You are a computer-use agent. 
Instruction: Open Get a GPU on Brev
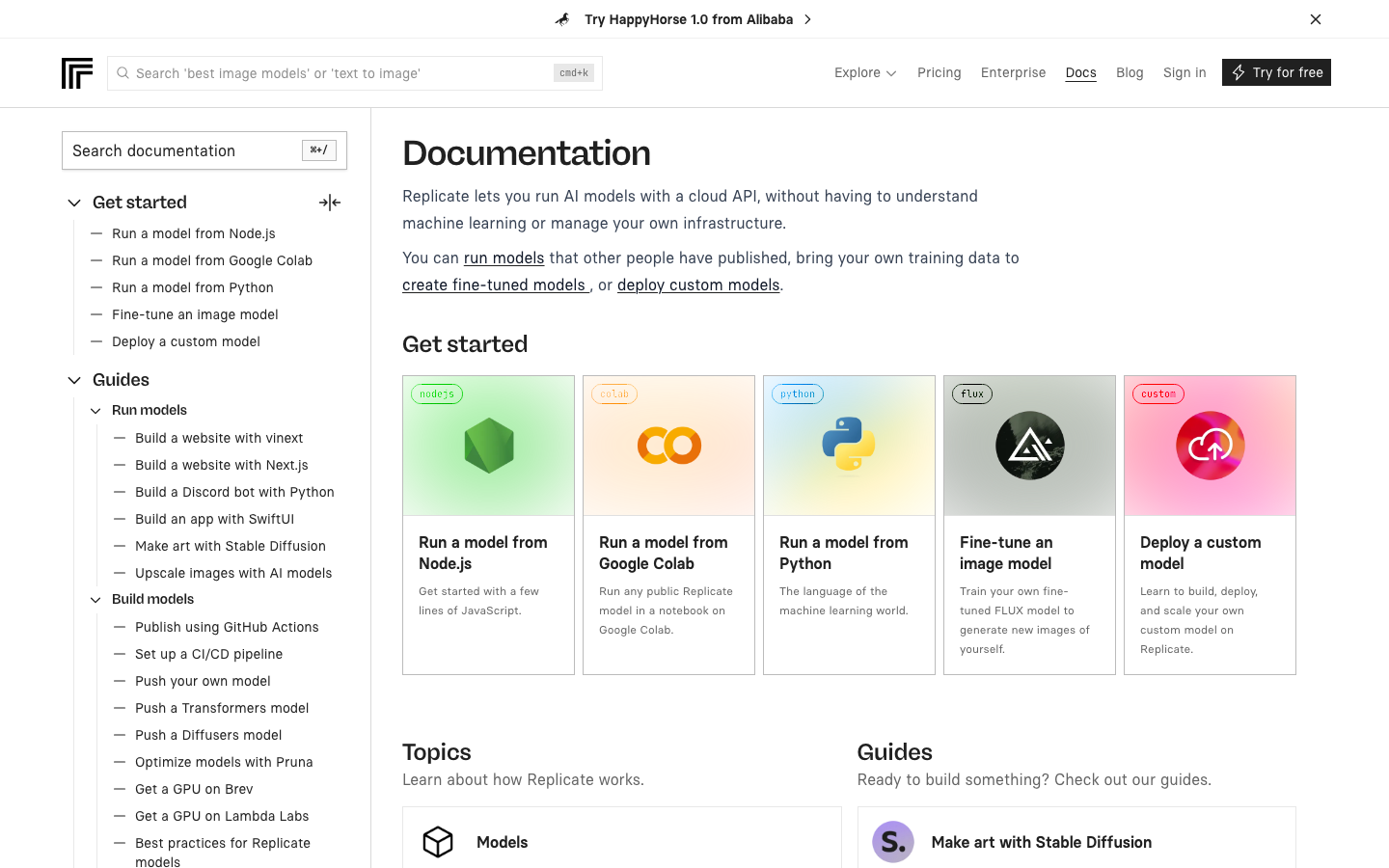(194, 789)
